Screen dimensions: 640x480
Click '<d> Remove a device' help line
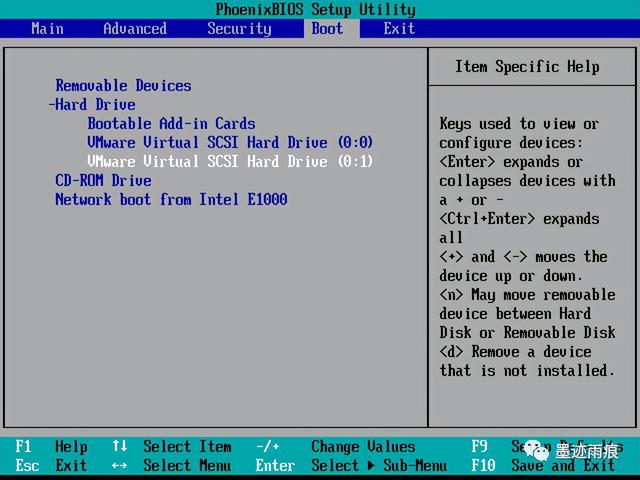516,351
